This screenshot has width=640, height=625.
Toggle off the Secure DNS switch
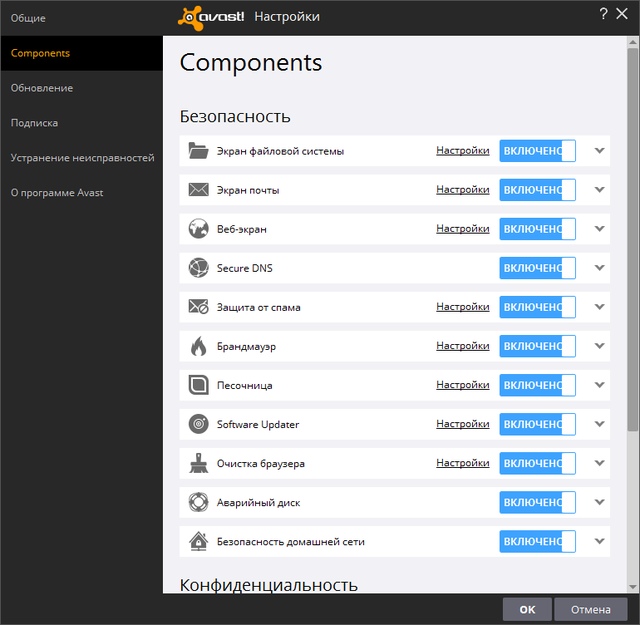pos(537,268)
